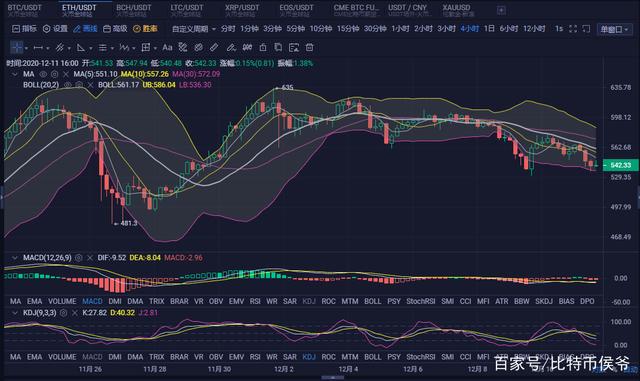Open the 指标 indicators menu
Viewport: 640px width, 381px height.
point(24,29)
